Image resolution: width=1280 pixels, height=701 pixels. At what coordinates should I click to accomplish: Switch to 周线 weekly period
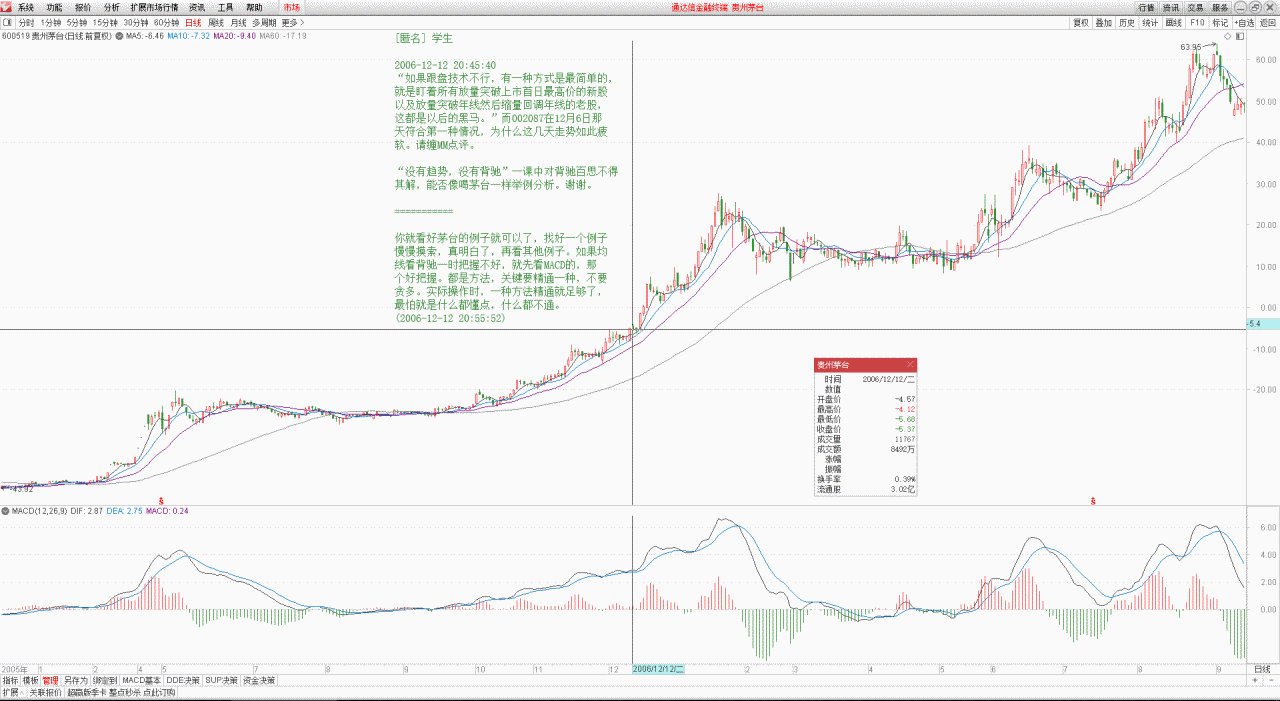pyautogui.click(x=216, y=22)
